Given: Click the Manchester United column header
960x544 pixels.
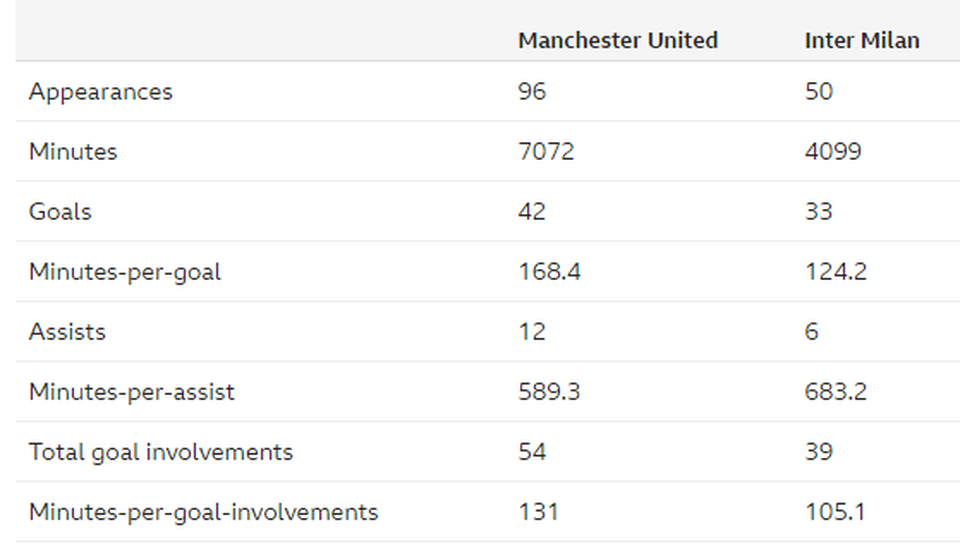Looking at the screenshot, I should [618, 40].
